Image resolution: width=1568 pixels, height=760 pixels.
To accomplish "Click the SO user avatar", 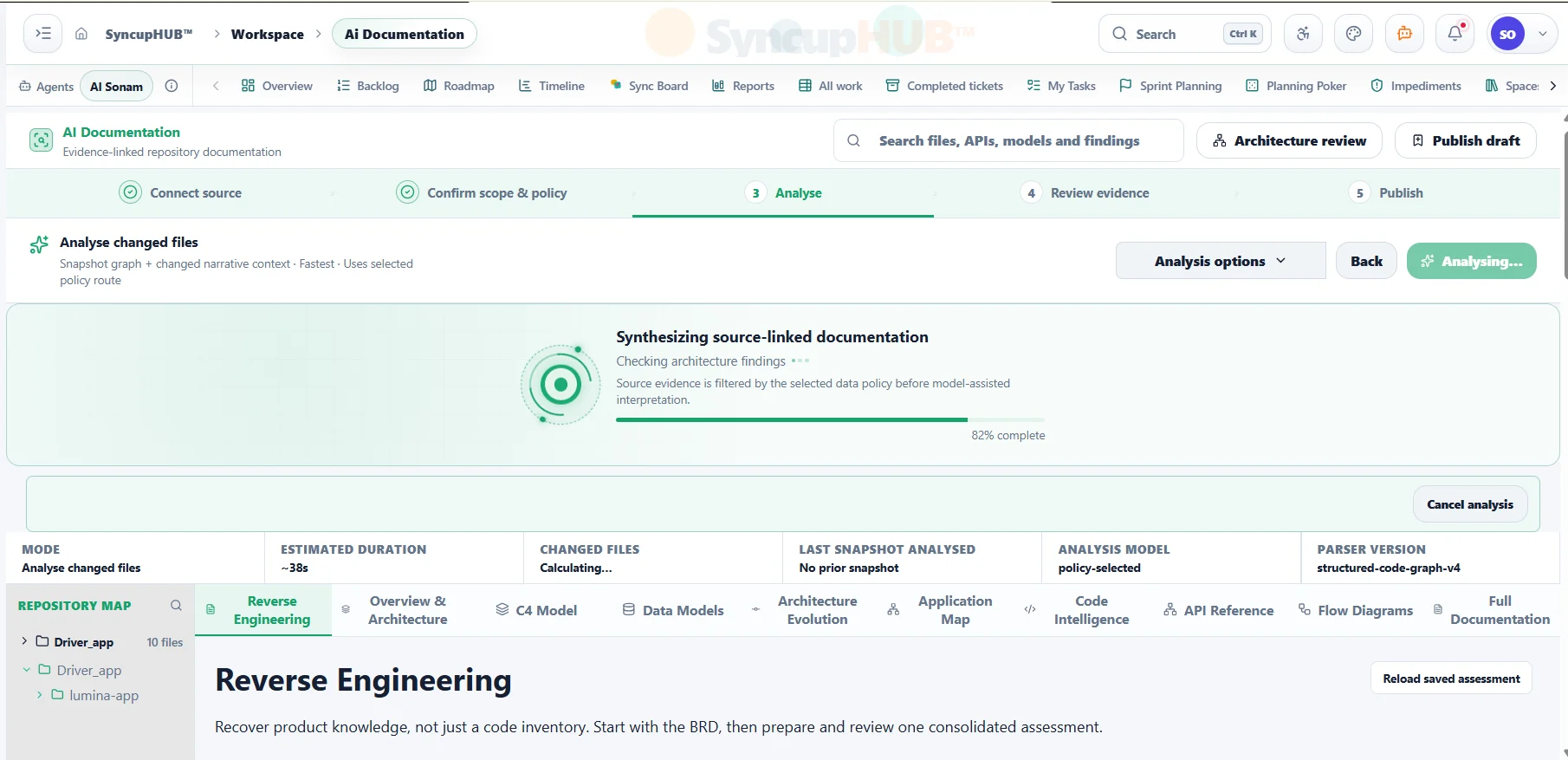I will [1507, 34].
